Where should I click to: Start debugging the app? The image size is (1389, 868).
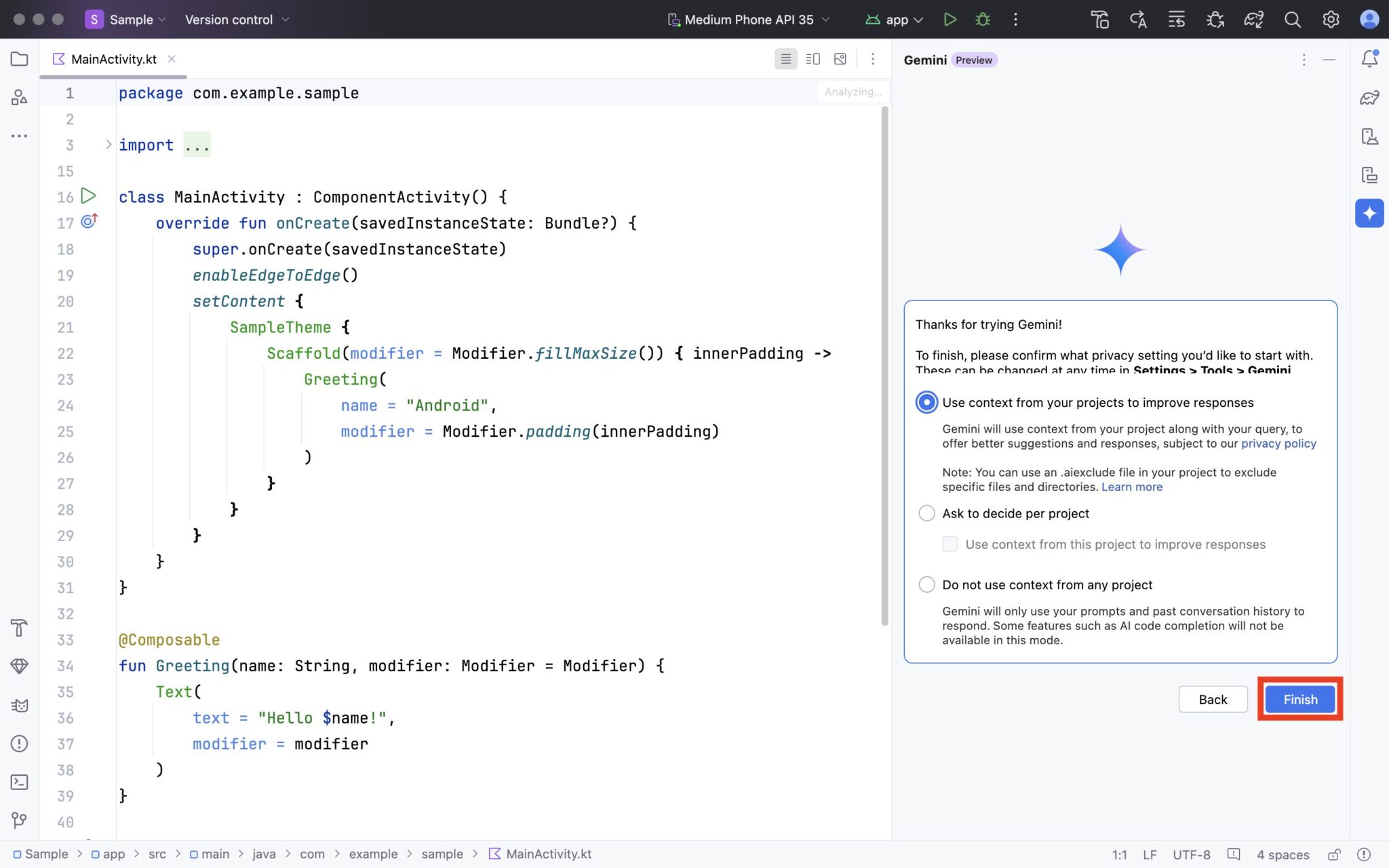(983, 19)
